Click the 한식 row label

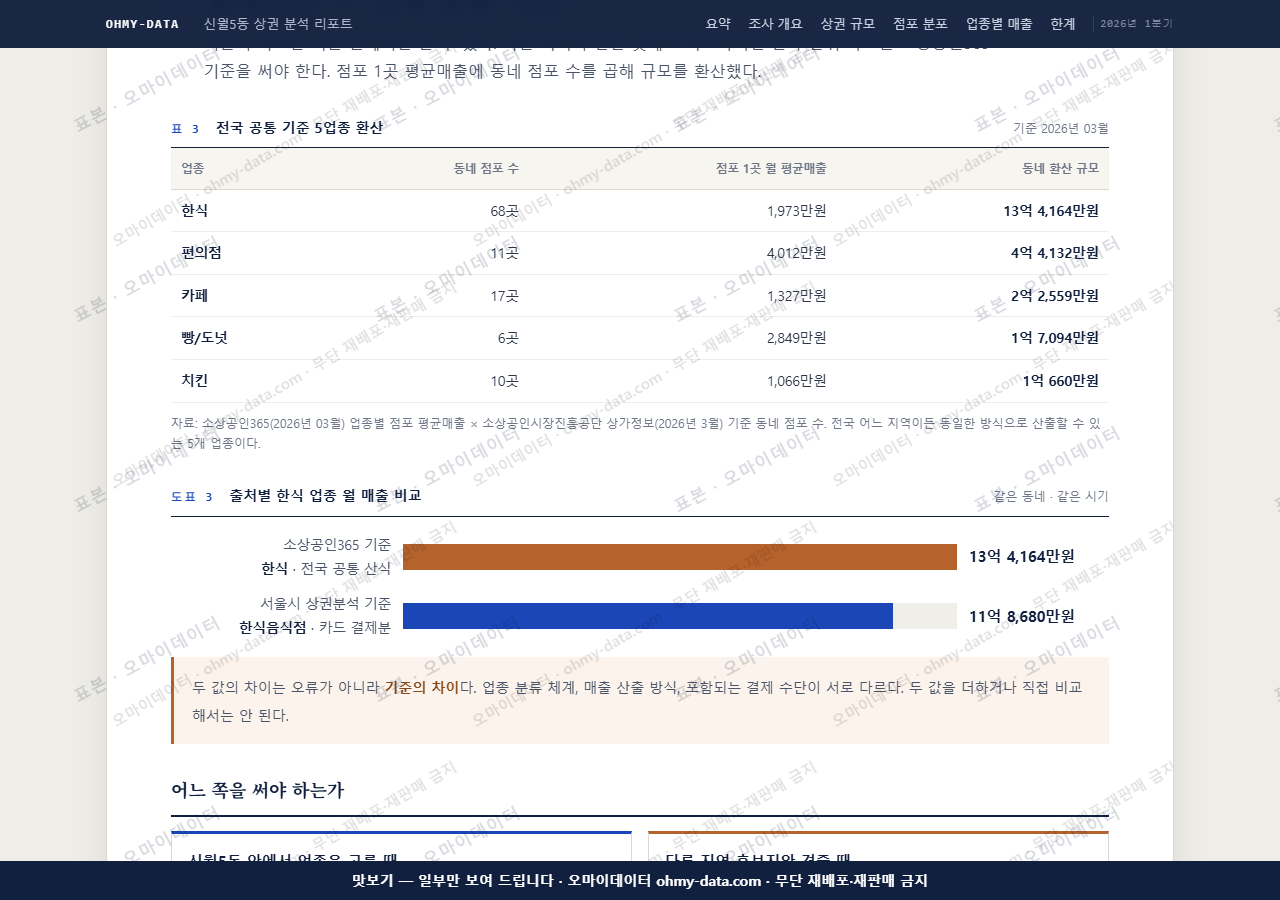[x=194, y=211]
